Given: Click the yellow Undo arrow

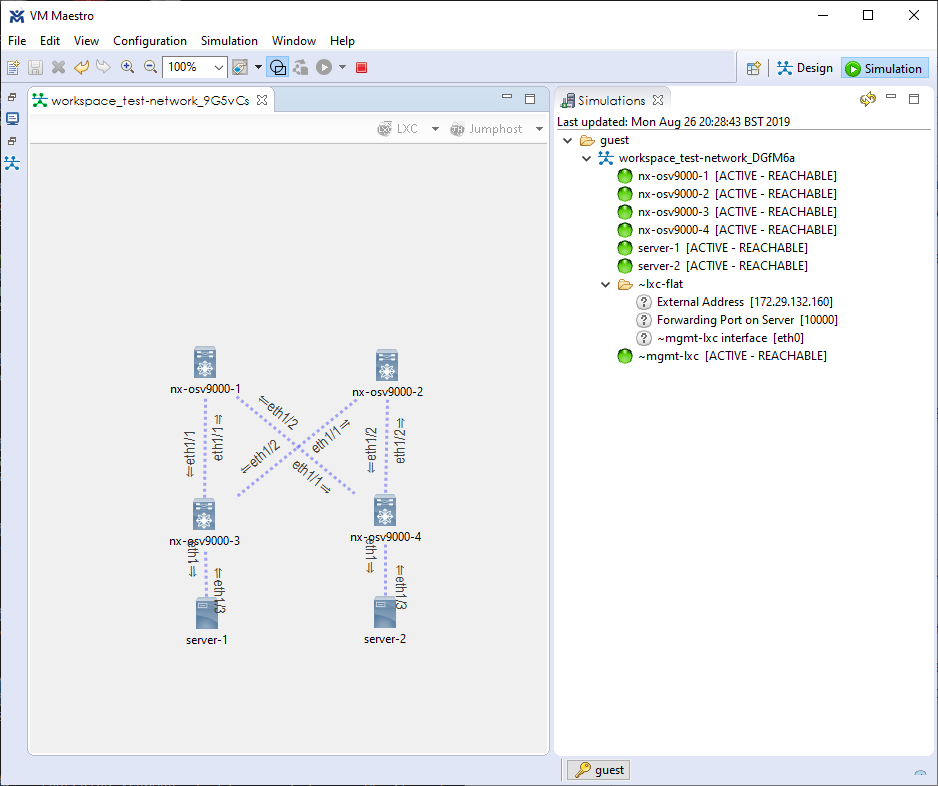Looking at the screenshot, I should [x=81, y=68].
